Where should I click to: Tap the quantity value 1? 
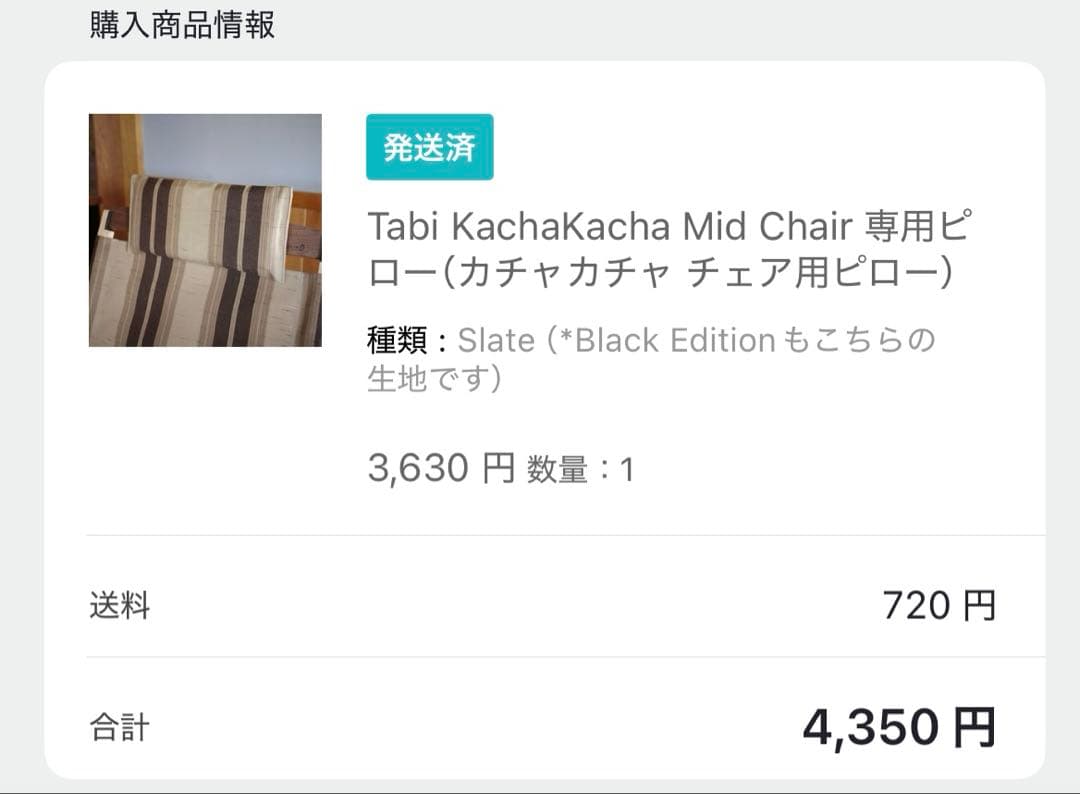(x=627, y=470)
